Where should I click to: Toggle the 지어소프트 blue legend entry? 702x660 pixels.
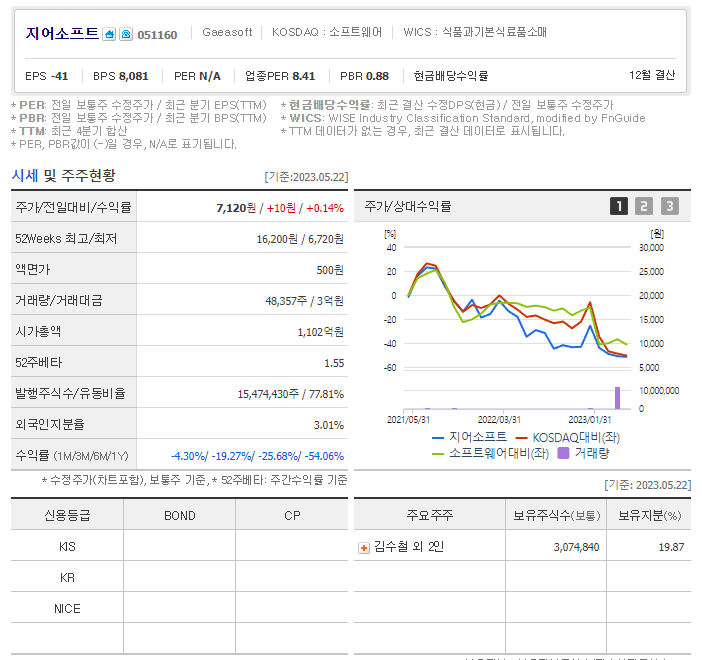(469, 437)
